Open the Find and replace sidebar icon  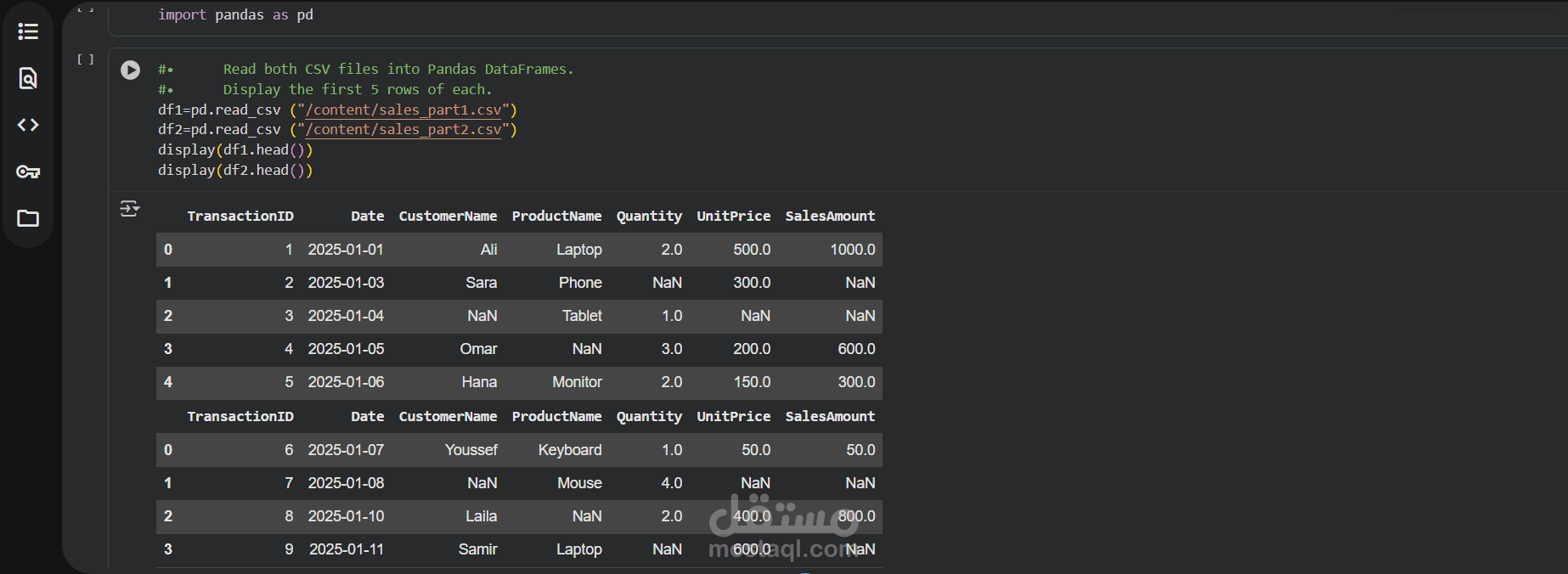[28, 78]
